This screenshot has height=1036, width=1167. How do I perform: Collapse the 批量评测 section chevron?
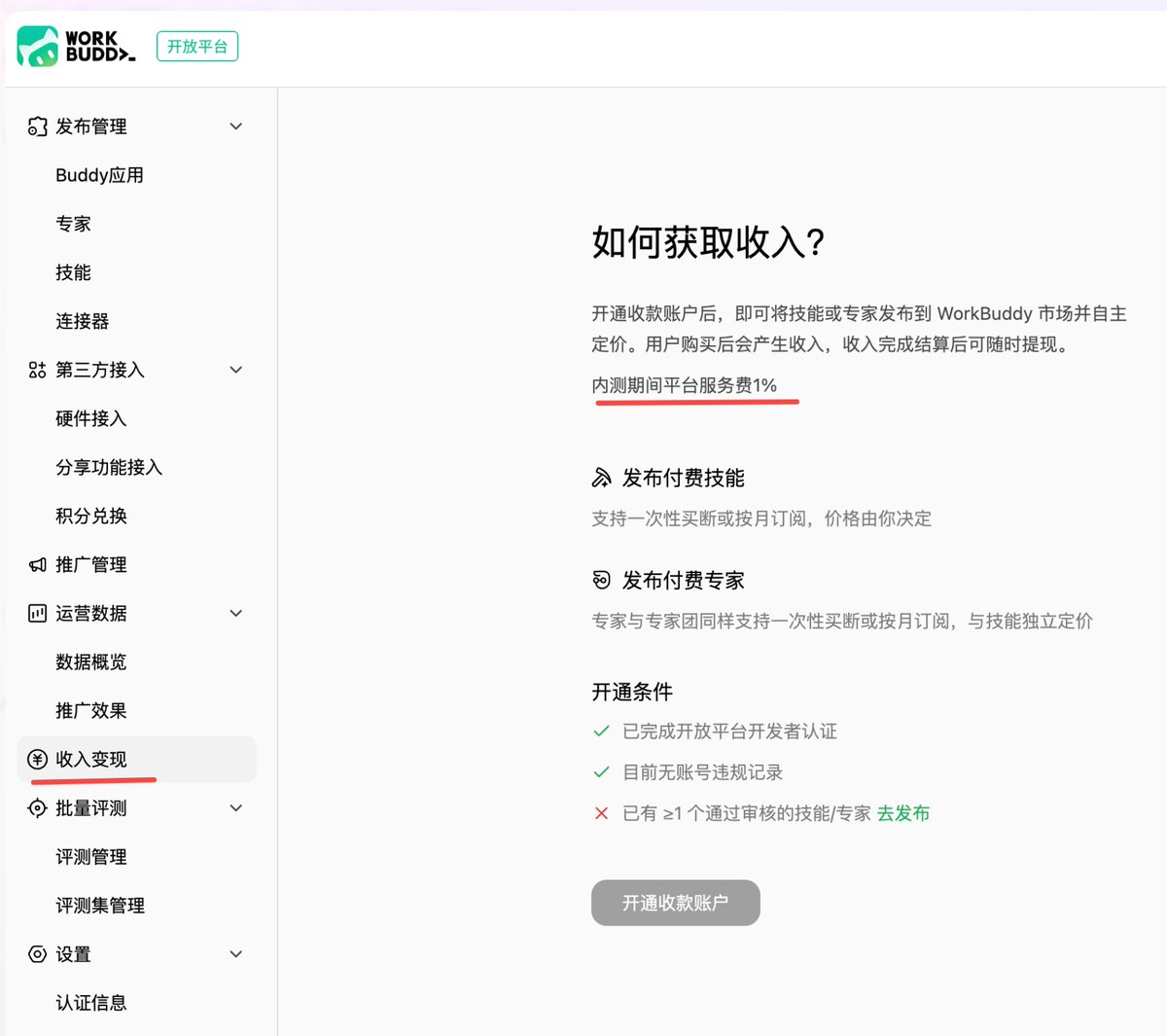[236, 807]
